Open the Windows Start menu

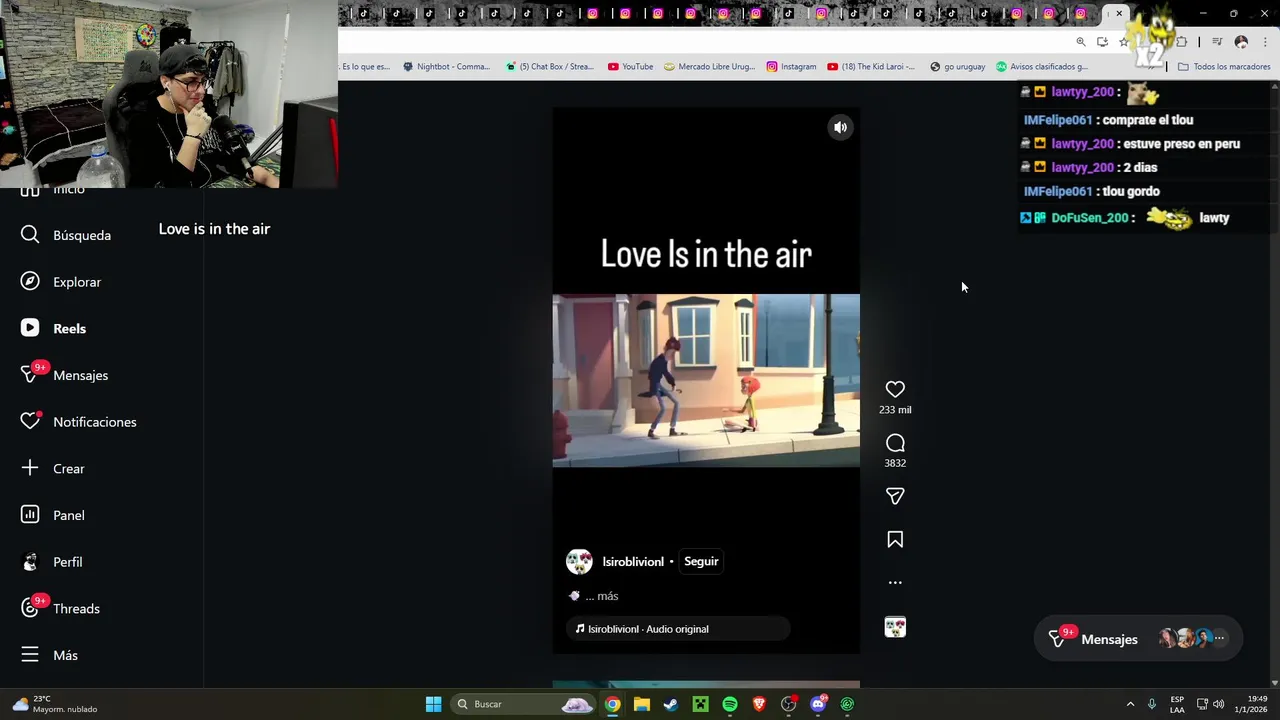[x=433, y=704]
